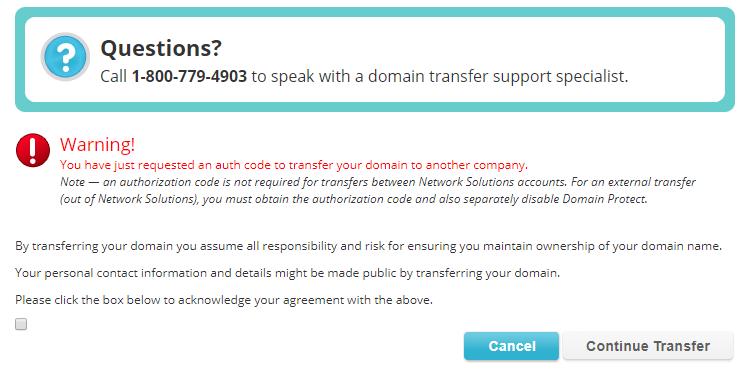Tick the agreement acknowledgment checkbox
The height and width of the screenshot is (382, 738).
coord(21,324)
